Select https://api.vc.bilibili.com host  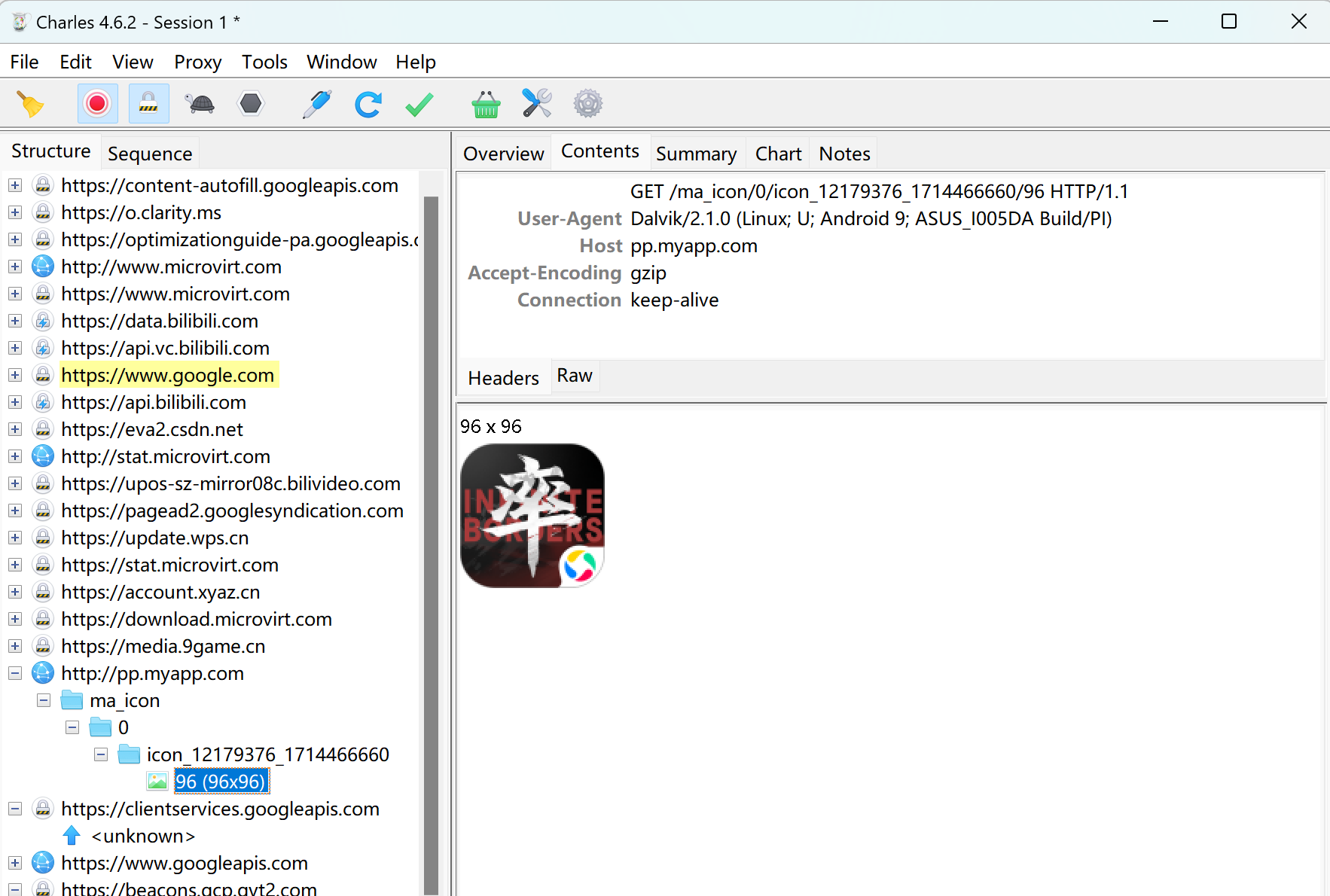pos(165,348)
